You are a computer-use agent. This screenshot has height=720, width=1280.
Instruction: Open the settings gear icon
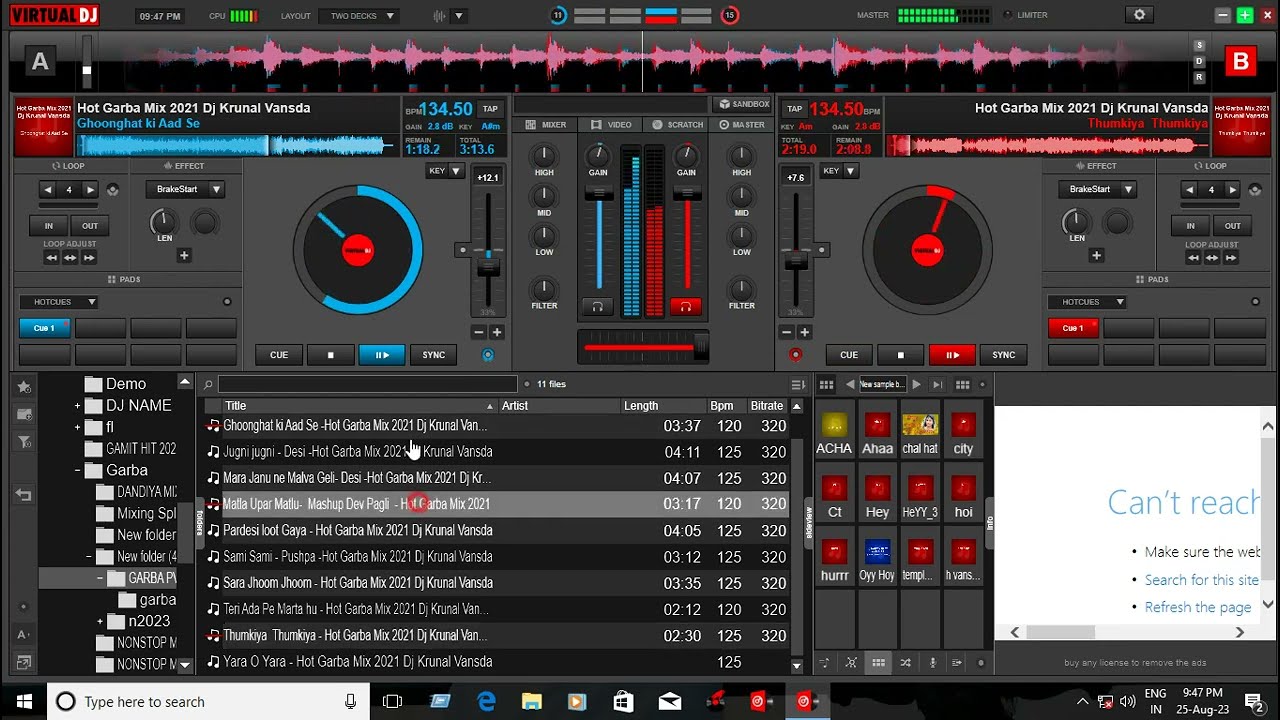pos(1139,15)
